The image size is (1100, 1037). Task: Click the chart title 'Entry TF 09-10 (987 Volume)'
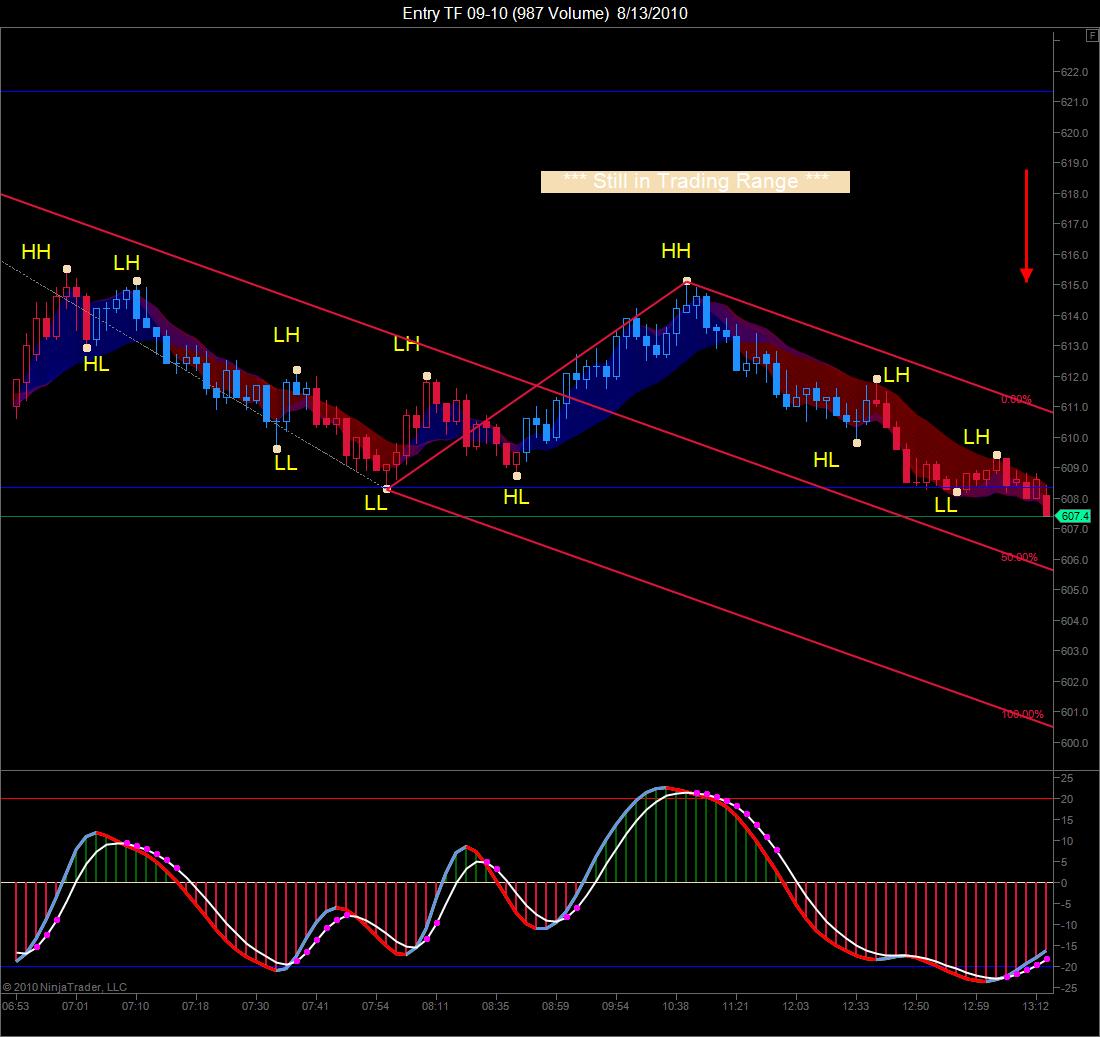click(505, 13)
